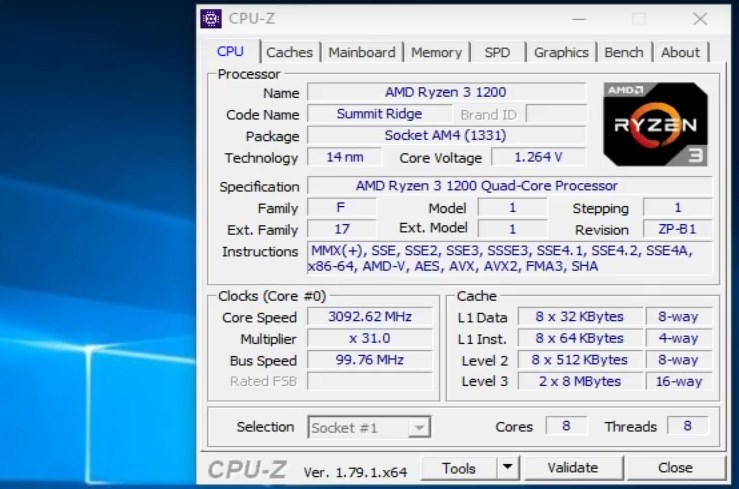Click the Code Name value Summit Ridge

(x=379, y=114)
